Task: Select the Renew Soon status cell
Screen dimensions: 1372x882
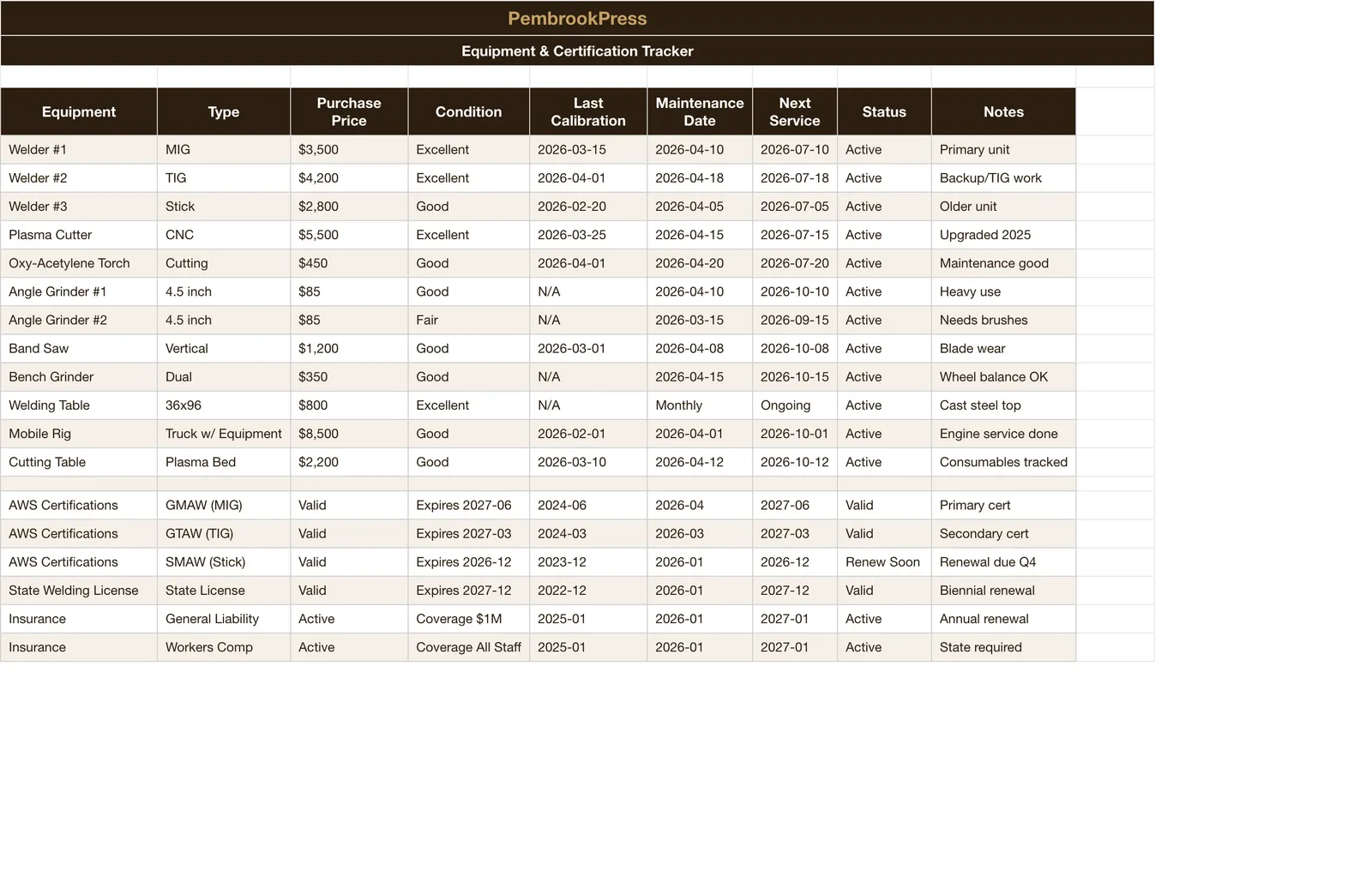Action: point(884,561)
